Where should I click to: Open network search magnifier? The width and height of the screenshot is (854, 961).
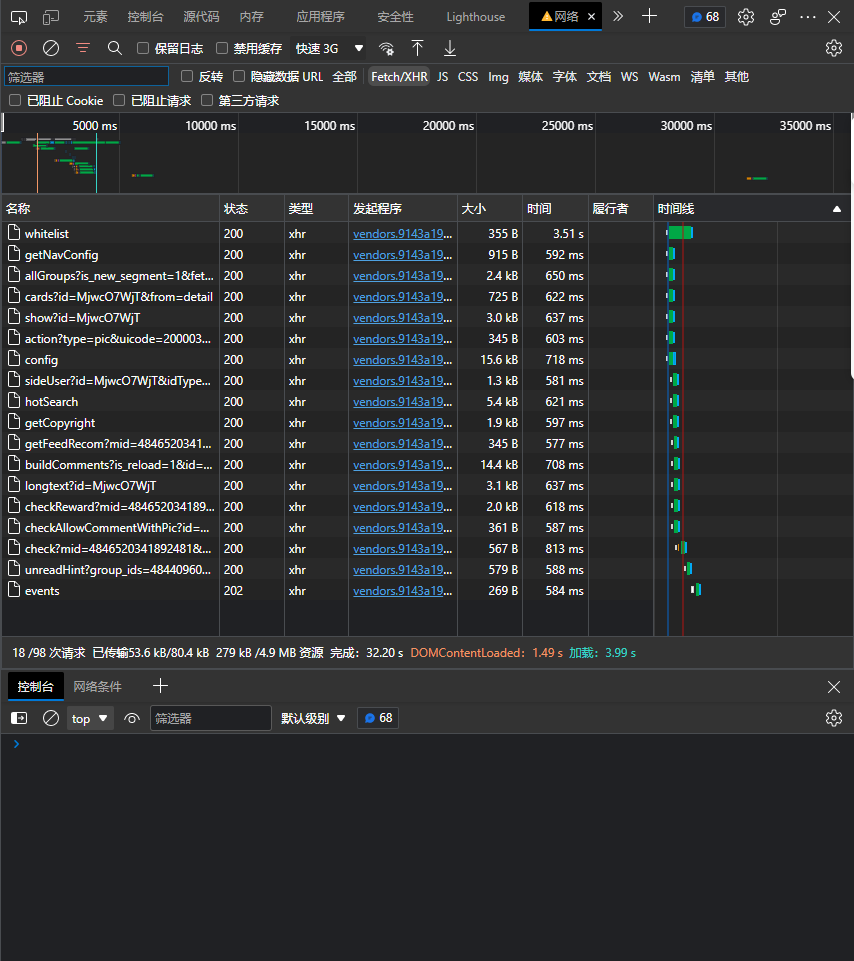point(115,48)
